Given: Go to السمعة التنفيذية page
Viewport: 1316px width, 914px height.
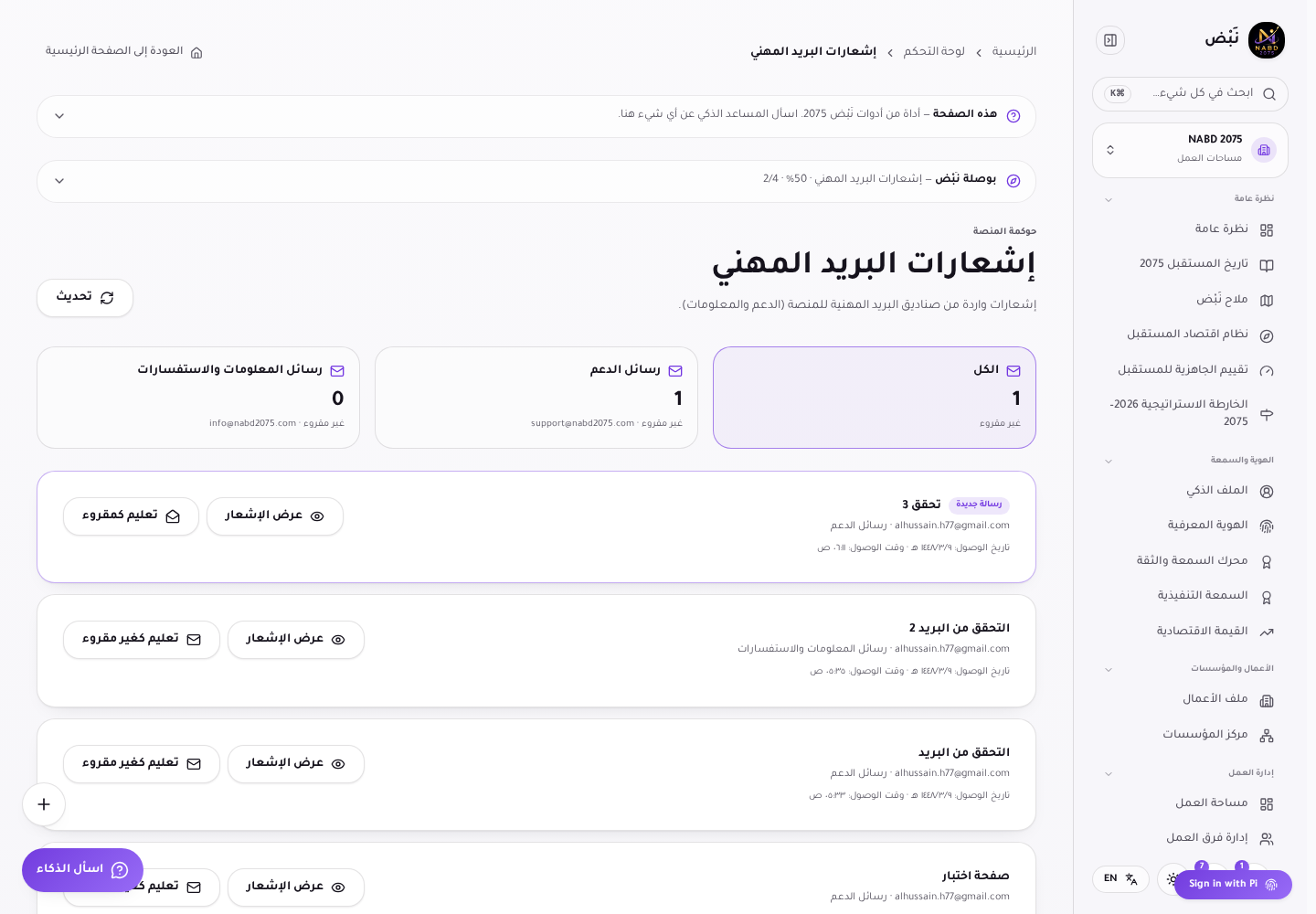Looking at the screenshot, I should coord(1190,596).
